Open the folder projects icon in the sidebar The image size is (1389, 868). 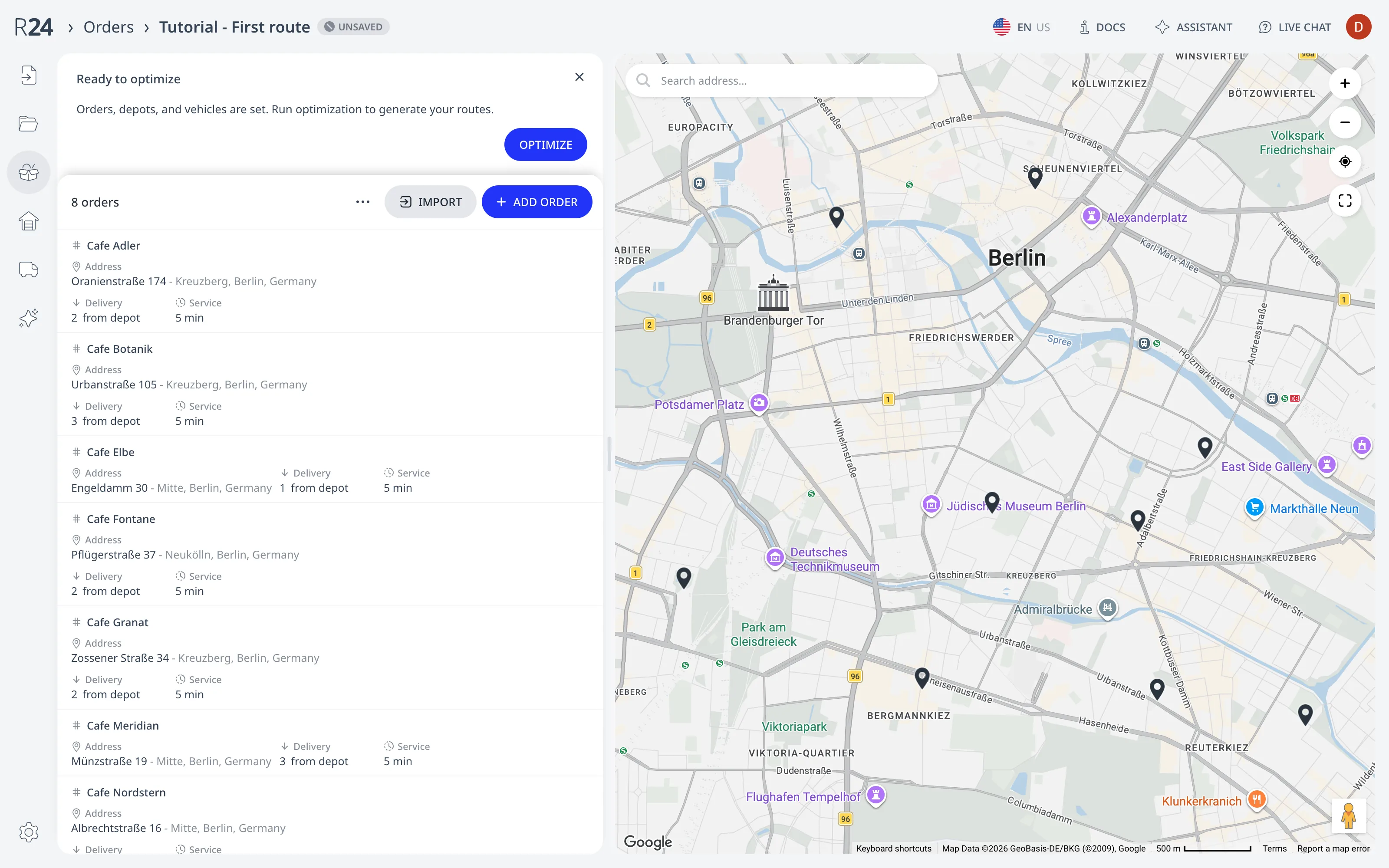pyautogui.click(x=28, y=123)
